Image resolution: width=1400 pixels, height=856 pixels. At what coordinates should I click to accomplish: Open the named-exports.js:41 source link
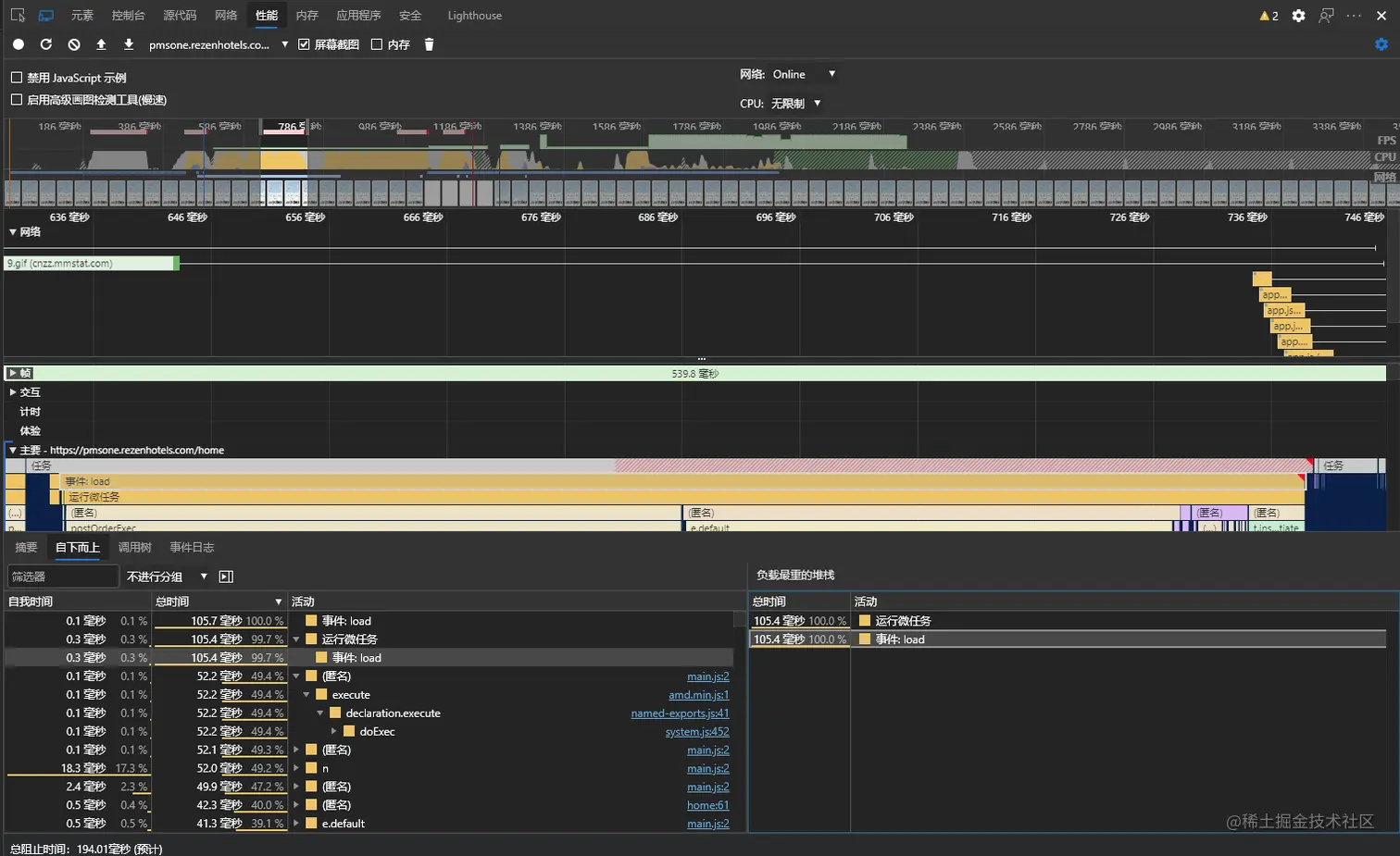tap(681, 713)
